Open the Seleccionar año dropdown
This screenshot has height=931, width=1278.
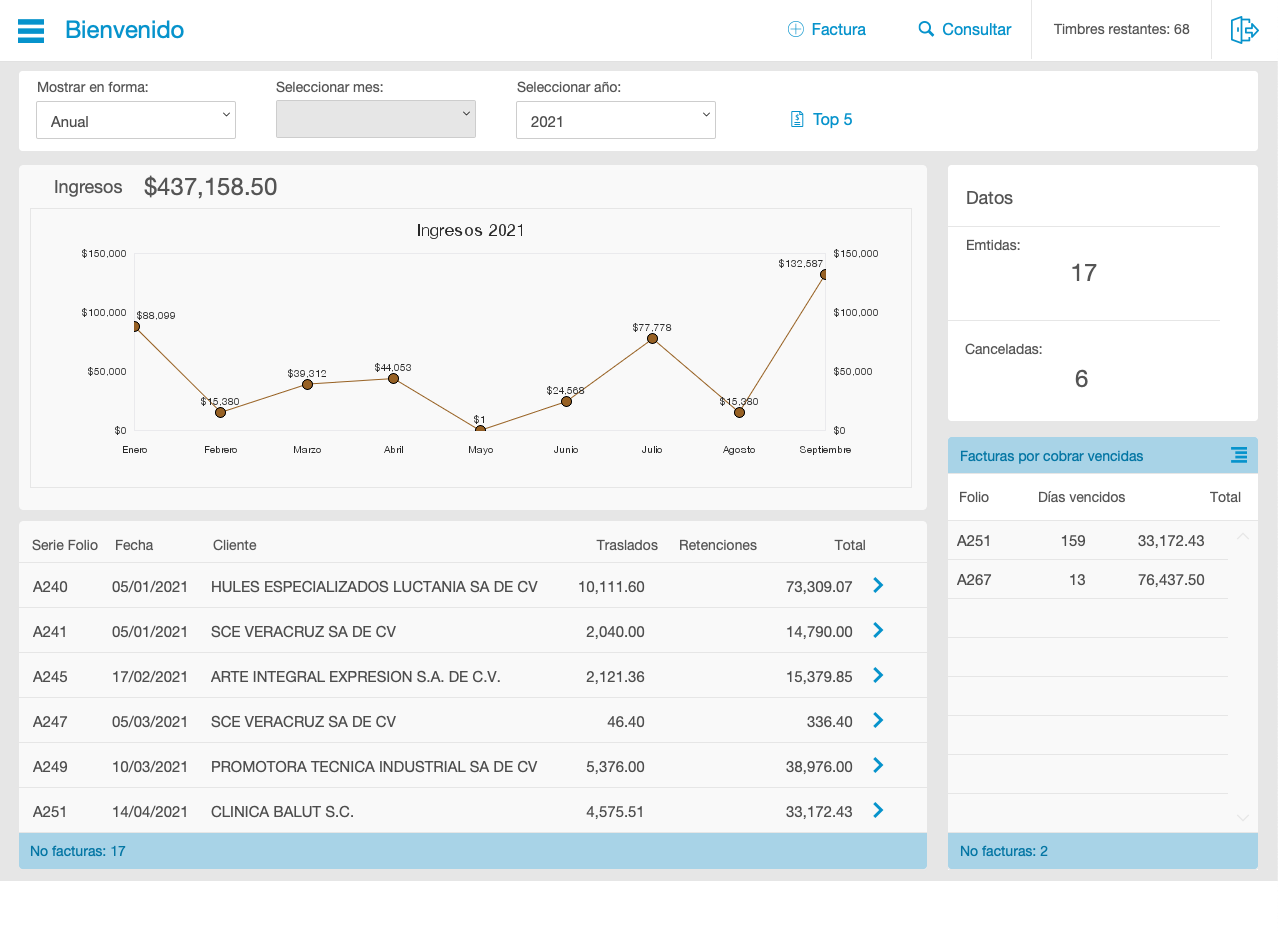tap(616, 120)
